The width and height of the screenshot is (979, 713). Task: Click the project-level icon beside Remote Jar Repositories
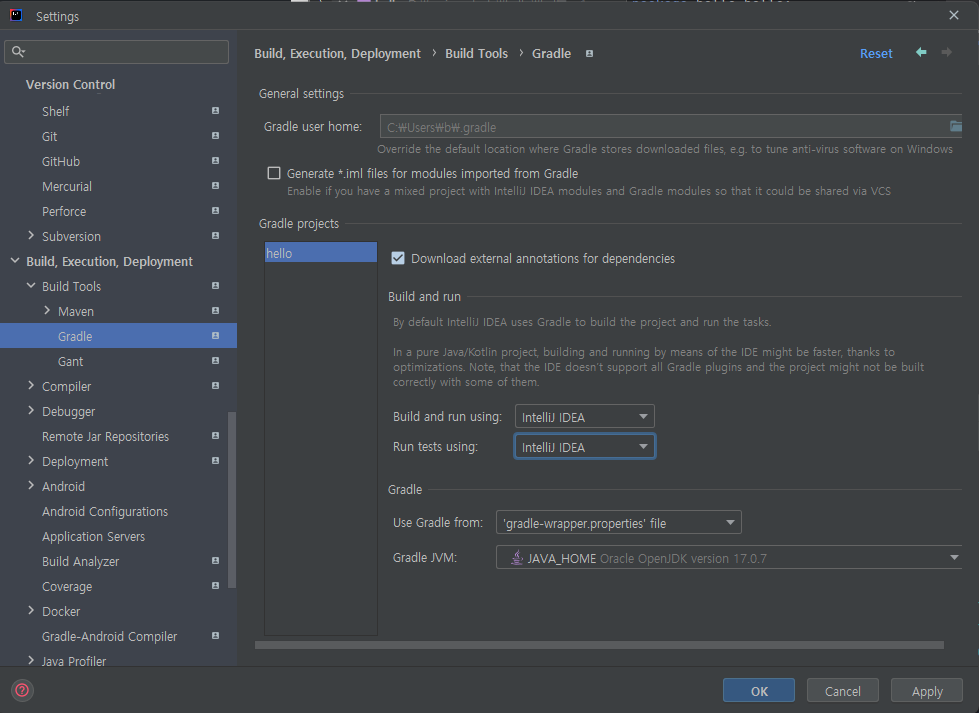click(215, 435)
